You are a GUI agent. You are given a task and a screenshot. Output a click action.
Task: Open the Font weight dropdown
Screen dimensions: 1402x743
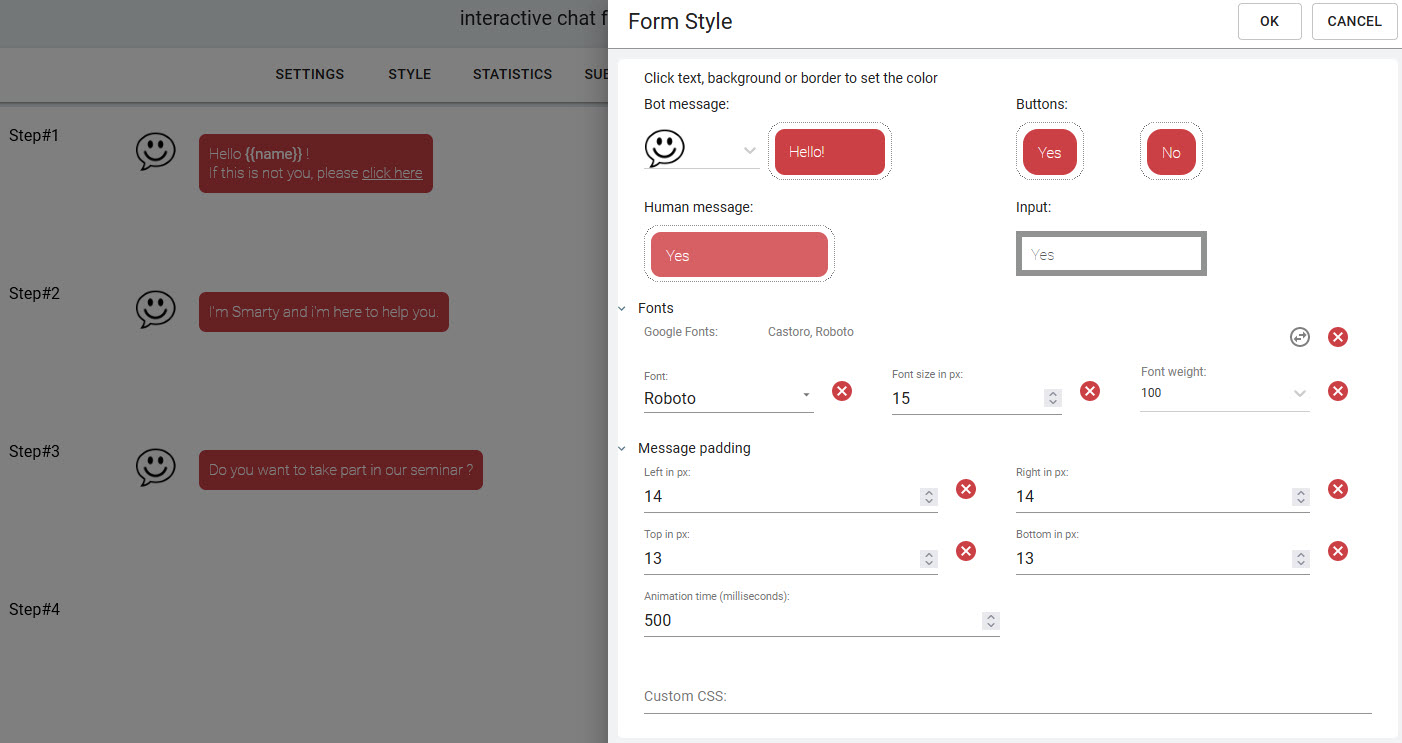(1224, 393)
